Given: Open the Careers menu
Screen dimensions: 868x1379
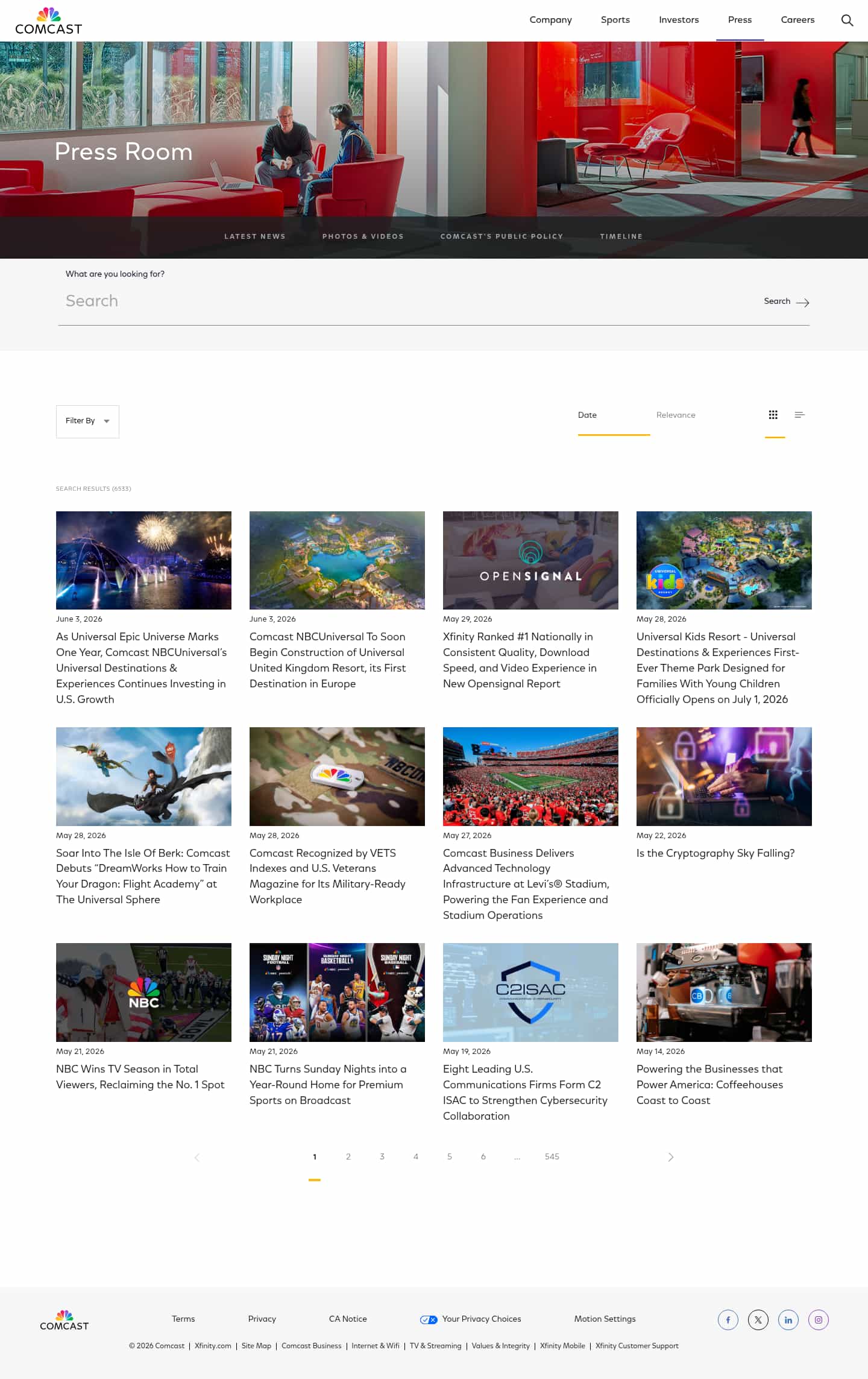Looking at the screenshot, I should point(797,20).
